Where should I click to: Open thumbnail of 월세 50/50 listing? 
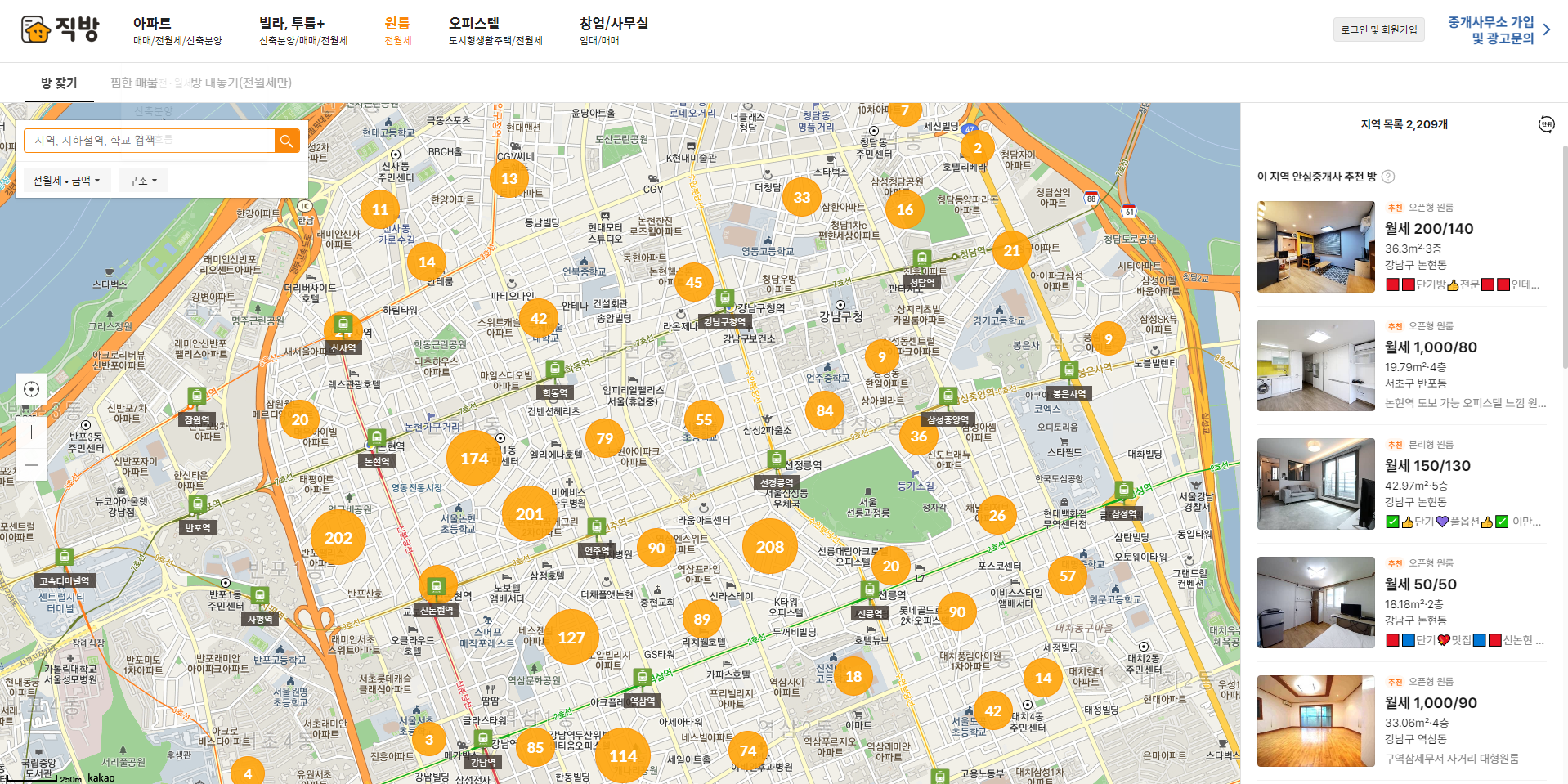(1316, 603)
